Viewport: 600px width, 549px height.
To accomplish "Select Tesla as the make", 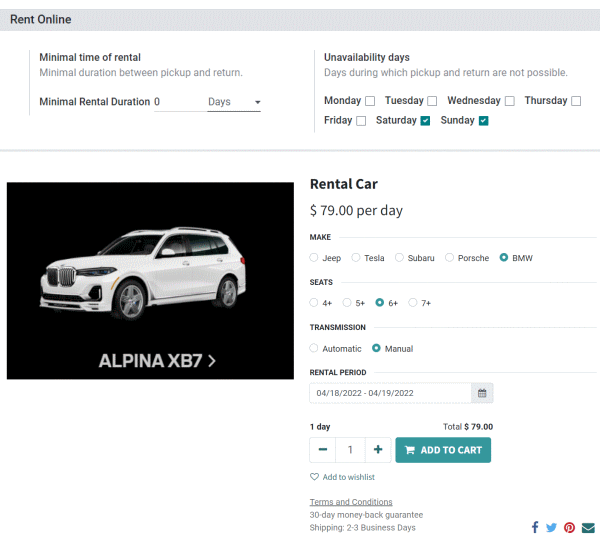I will coord(356,257).
